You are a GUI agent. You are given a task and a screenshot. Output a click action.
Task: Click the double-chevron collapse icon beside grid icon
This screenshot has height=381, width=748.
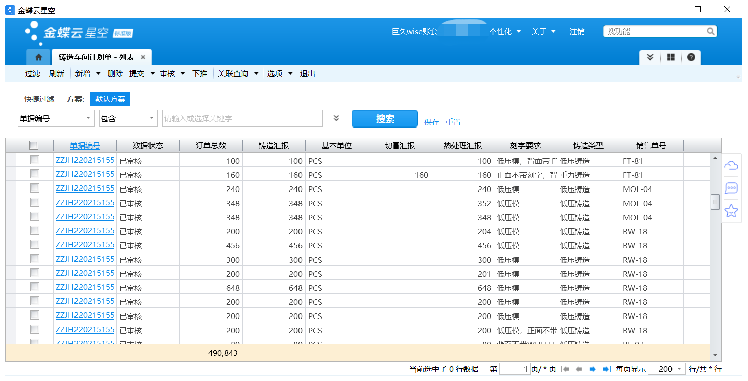point(650,57)
